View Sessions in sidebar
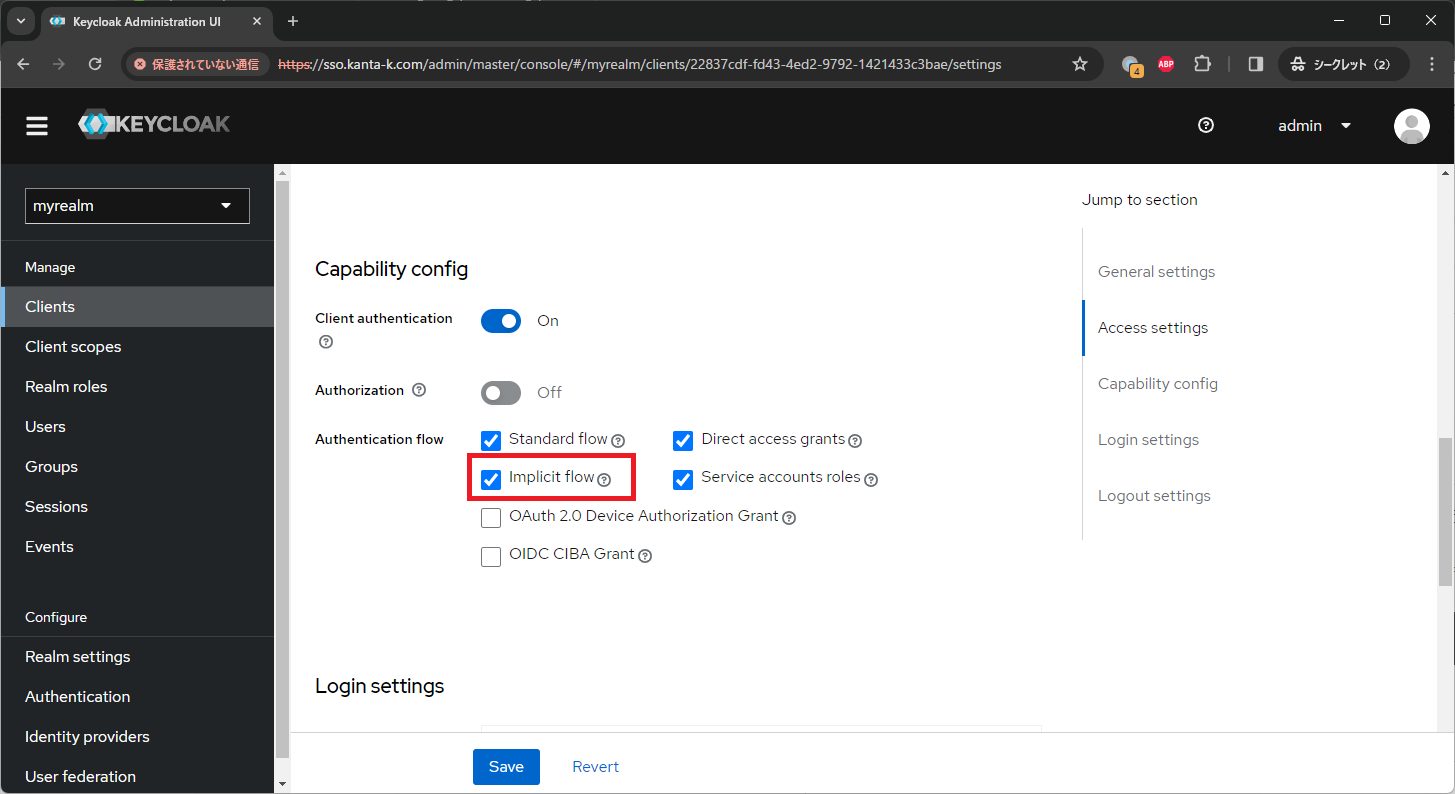 click(x=137, y=507)
